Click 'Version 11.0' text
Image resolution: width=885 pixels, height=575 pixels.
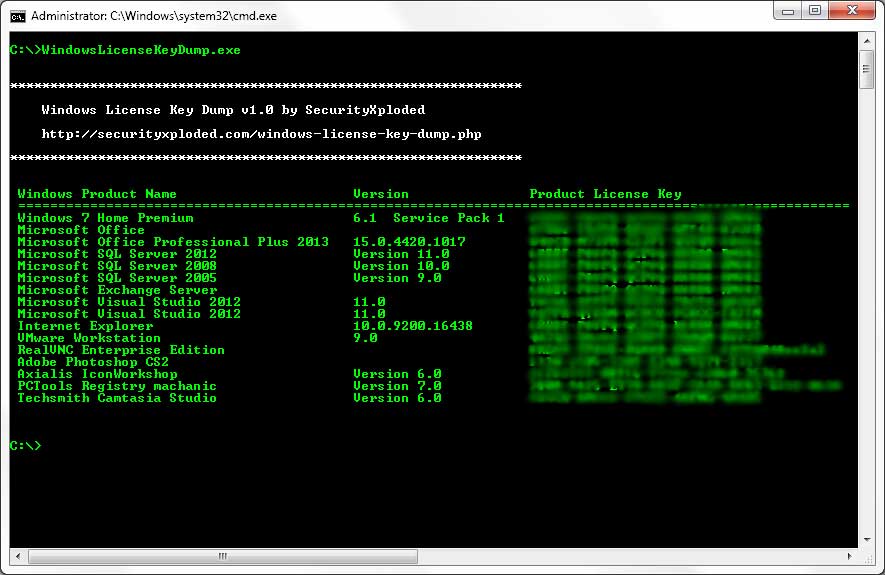point(401,254)
